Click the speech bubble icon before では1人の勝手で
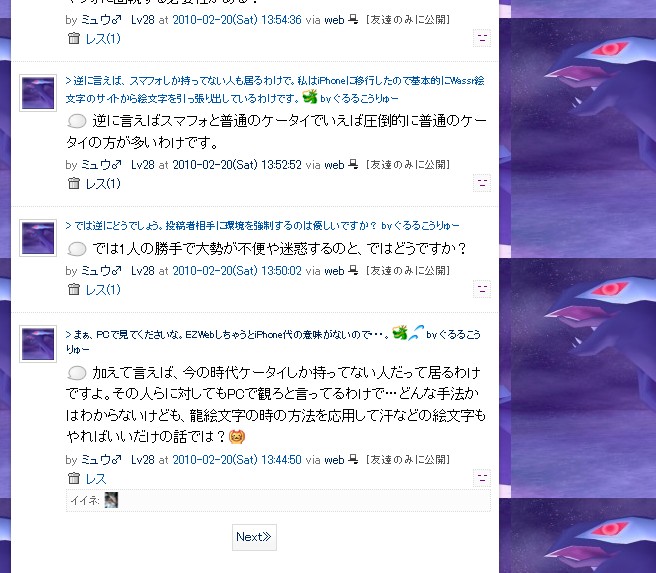The width and height of the screenshot is (656, 573). (x=77, y=249)
